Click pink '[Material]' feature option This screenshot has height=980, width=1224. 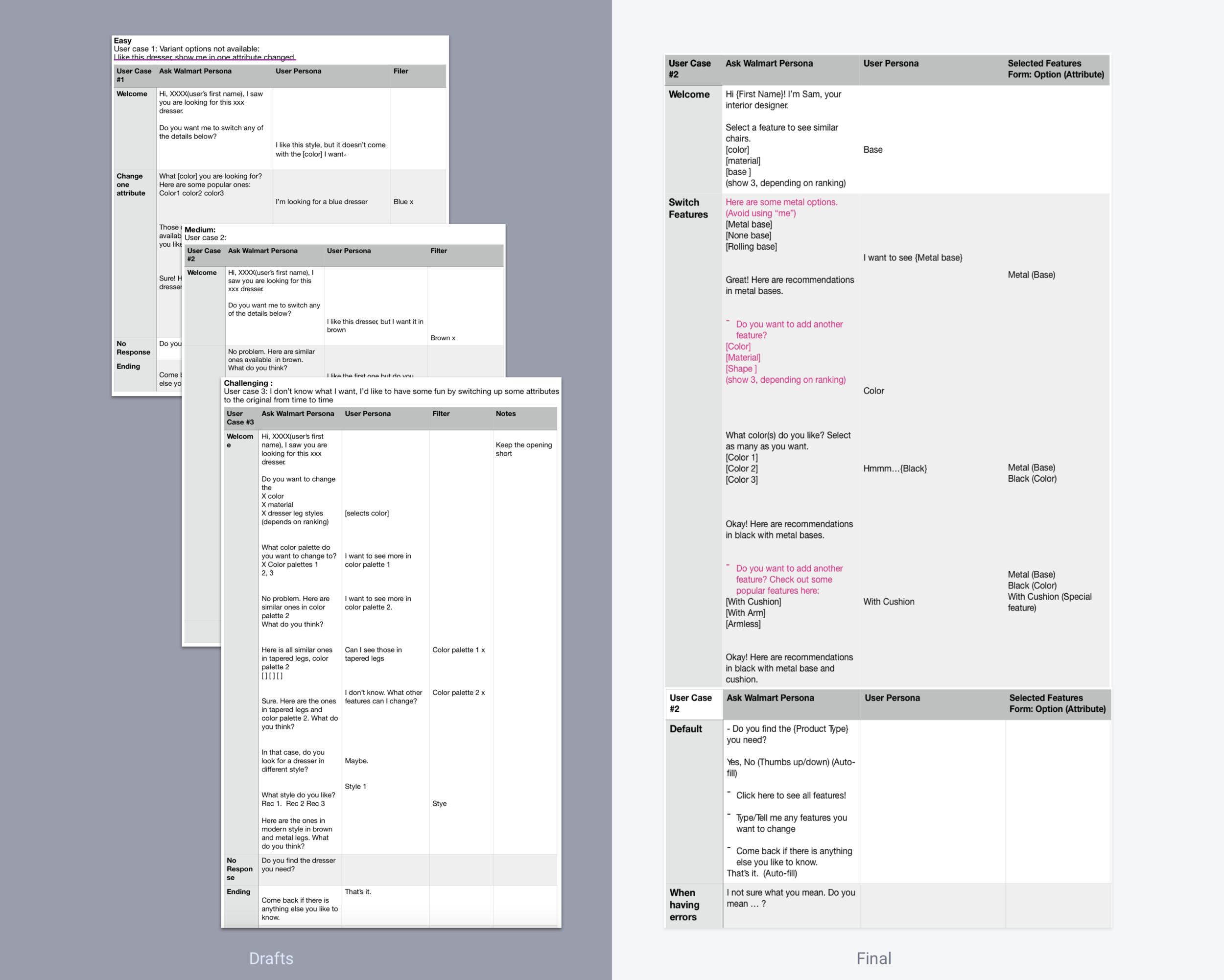743,357
